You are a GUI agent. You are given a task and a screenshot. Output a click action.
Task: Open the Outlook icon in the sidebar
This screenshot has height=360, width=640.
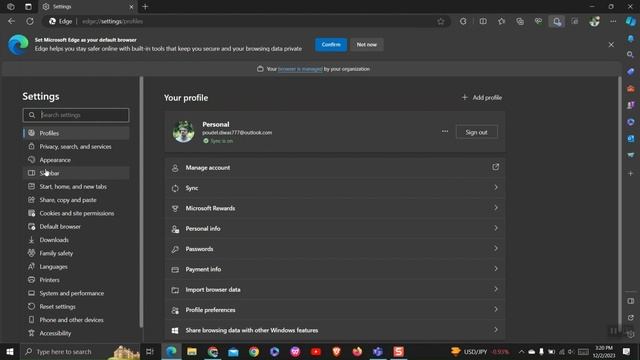click(631, 139)
